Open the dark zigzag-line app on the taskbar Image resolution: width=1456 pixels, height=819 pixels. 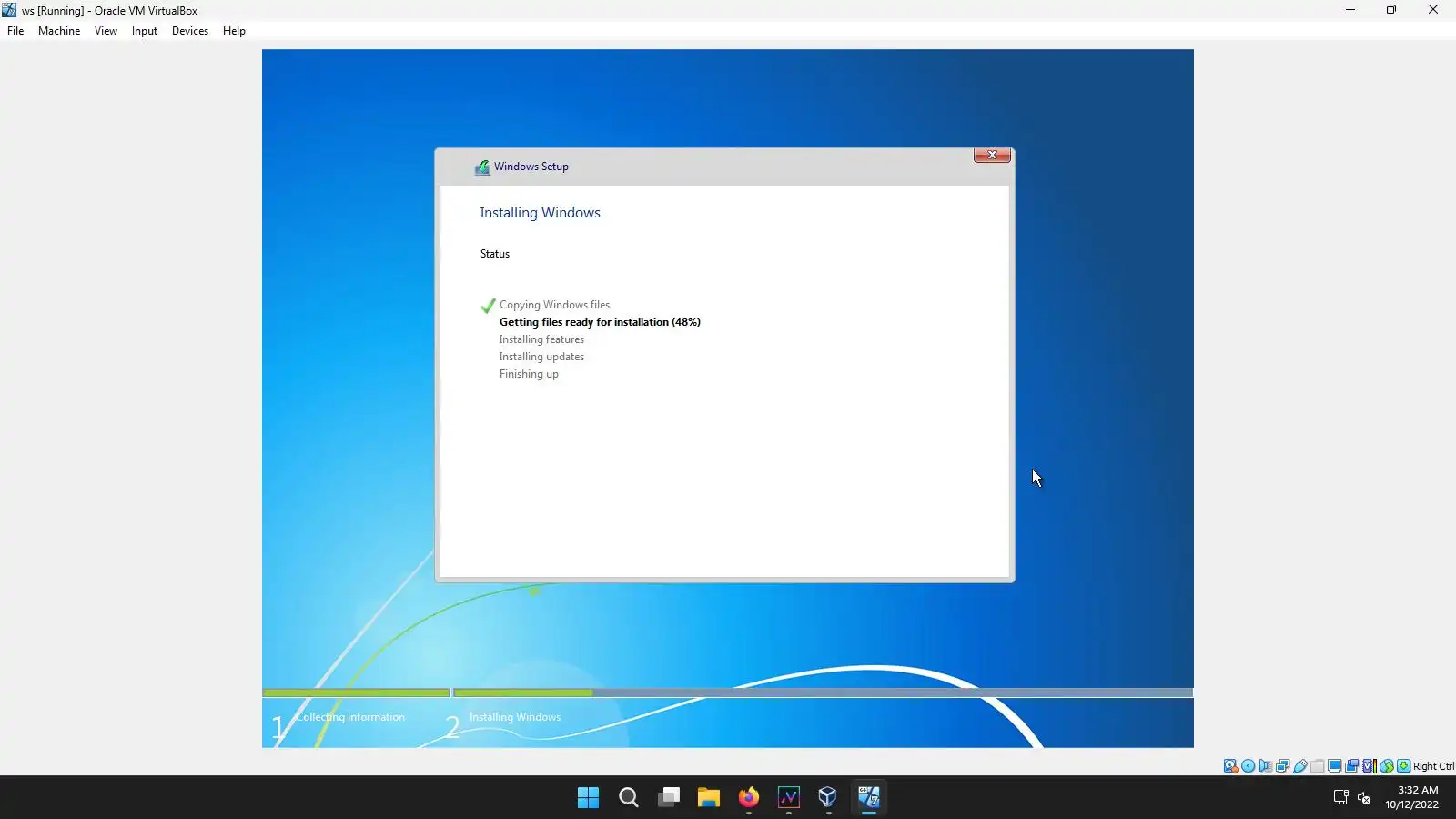(789, 798)
